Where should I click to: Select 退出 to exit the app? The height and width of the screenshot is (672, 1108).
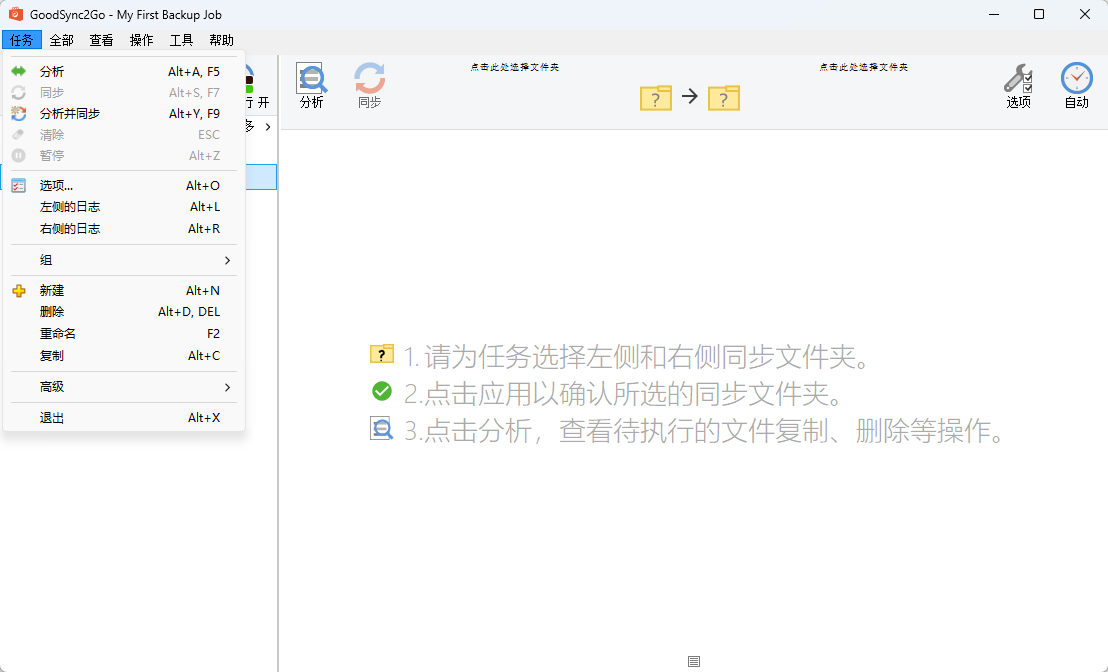(124, 418)
